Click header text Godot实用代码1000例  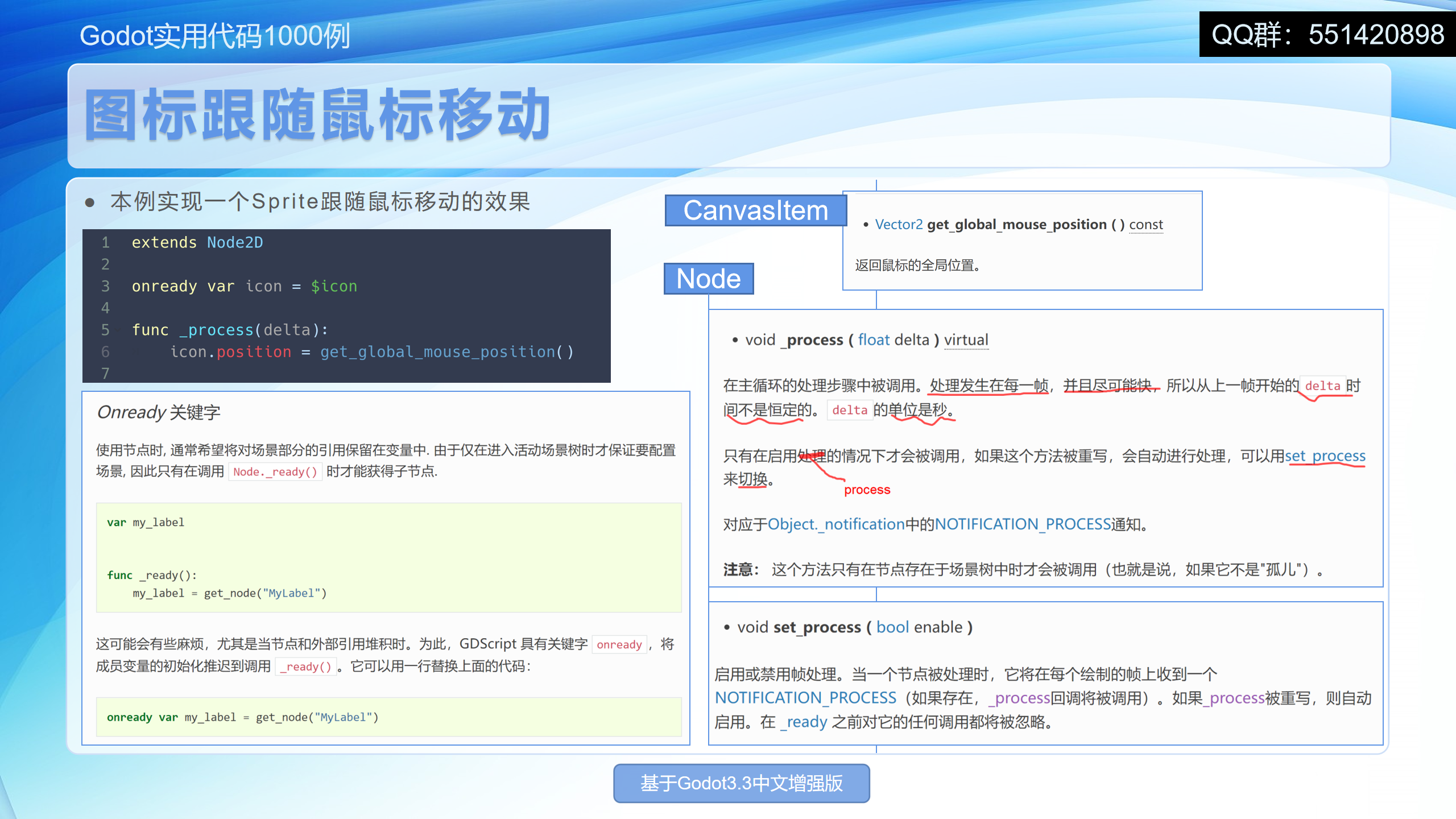click(214, 36)
